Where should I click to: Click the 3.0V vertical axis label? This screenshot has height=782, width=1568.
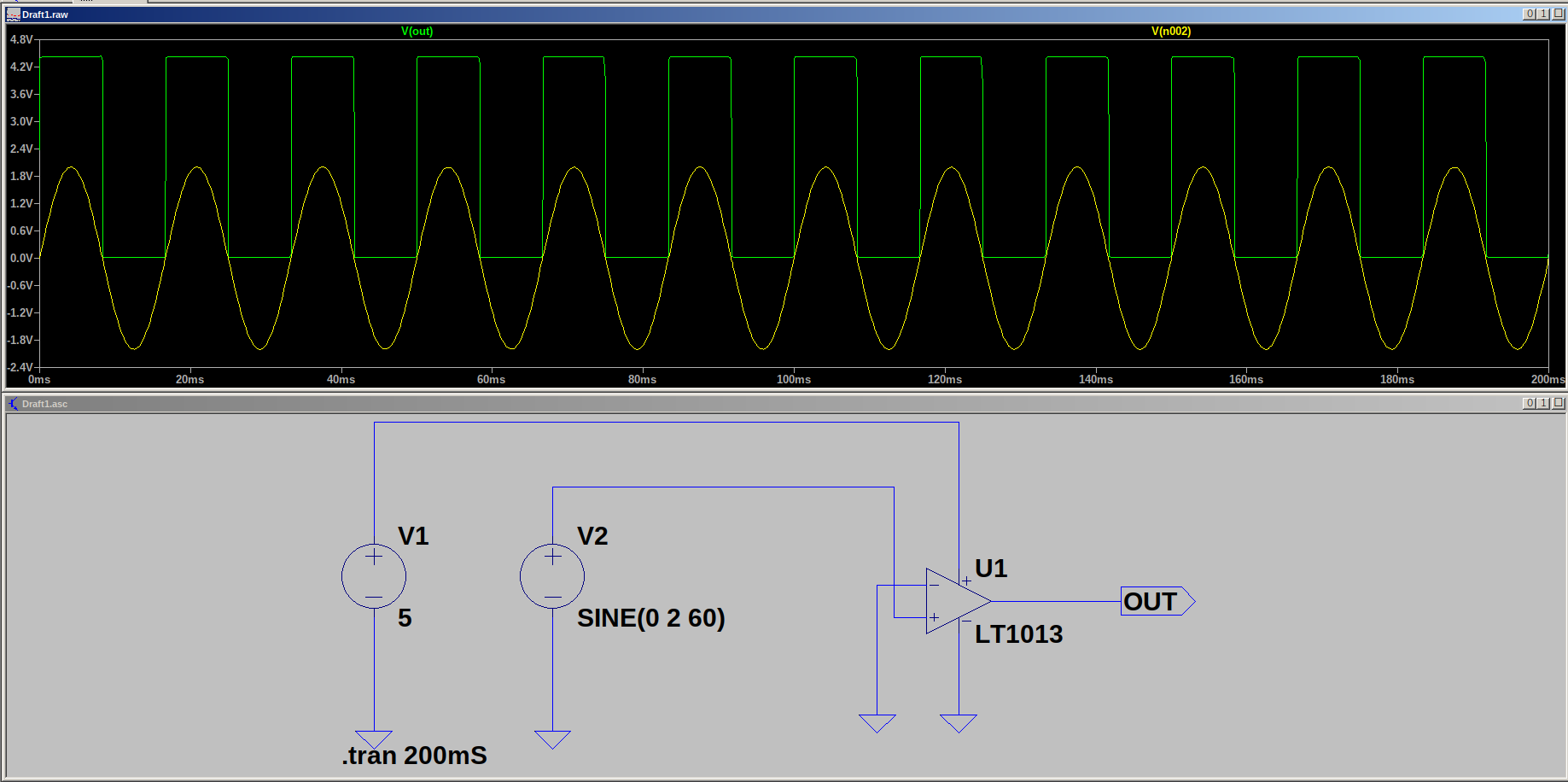tap(21, 121)
